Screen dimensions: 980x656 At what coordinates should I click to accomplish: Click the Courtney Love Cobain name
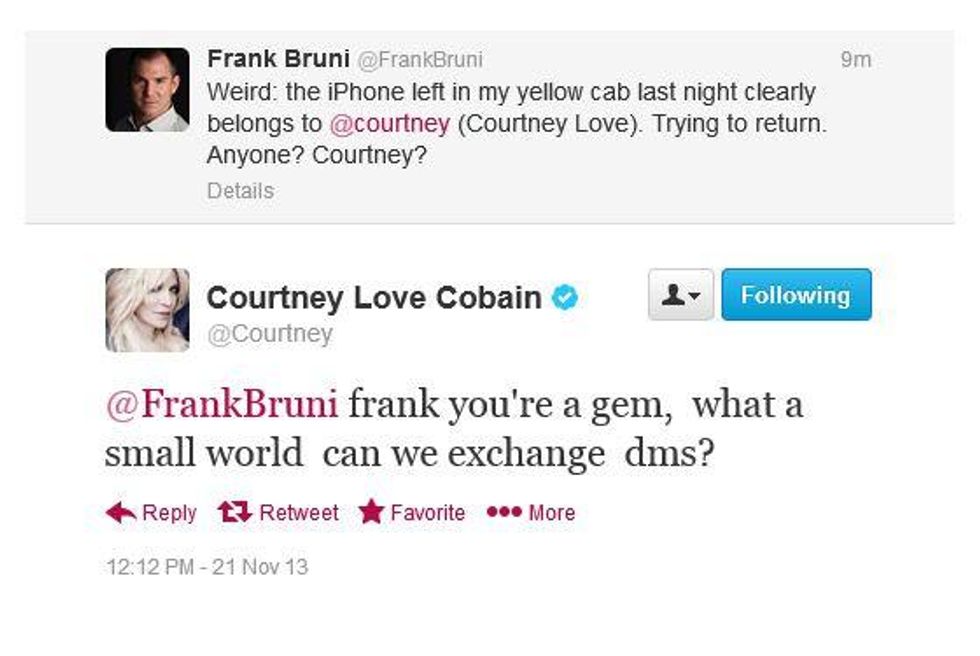click(x=373, y=297)
